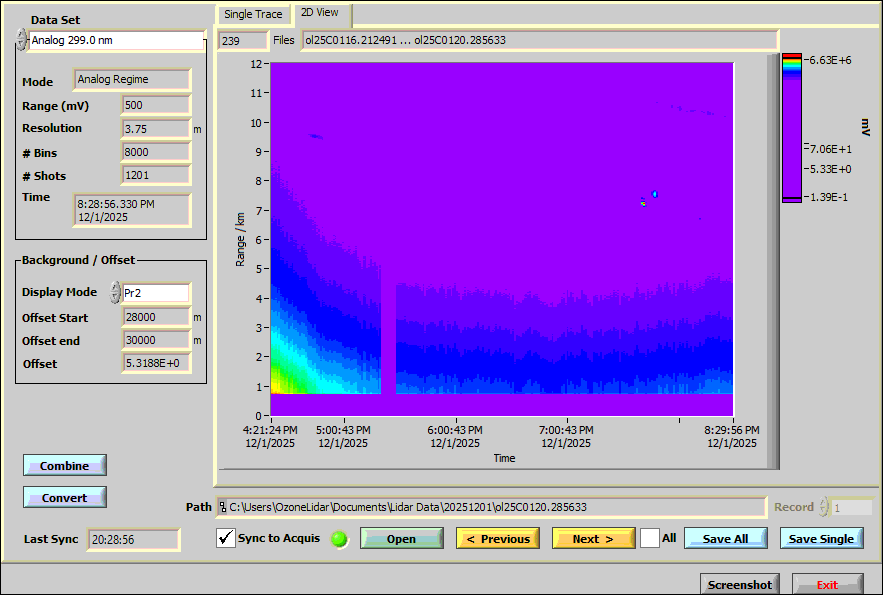
Task: Take a capture using the Screenshot button
Action: (x=740, y=585)
